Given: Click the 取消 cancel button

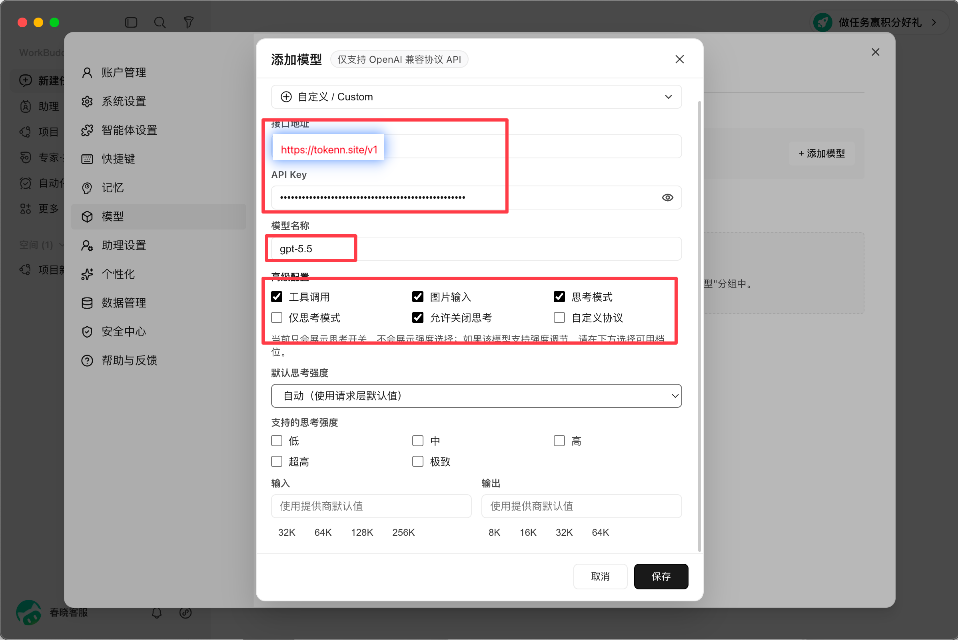Looking at the screenshot, I should 600,576.
